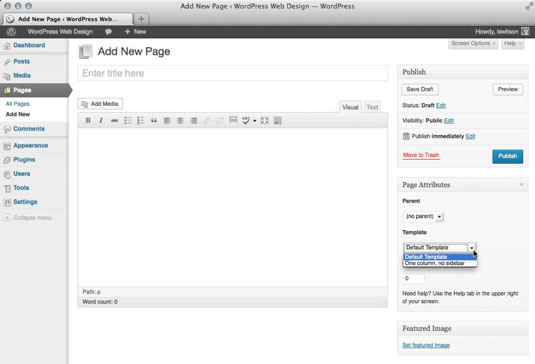535x364 pixels.
Task: Select the Add New Page browser tab
Action: tap(68, 19)
